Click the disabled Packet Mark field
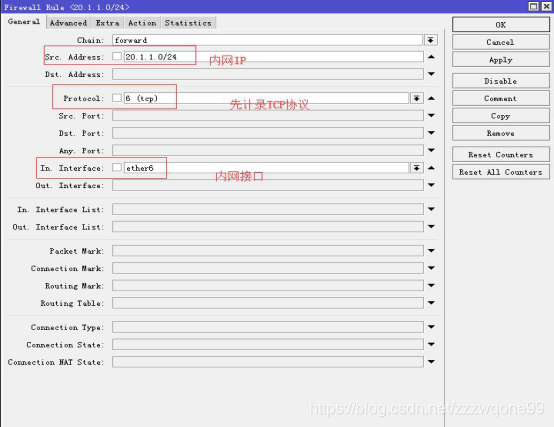The width and height of the screenshot is (554, 427). click(268, 251)
